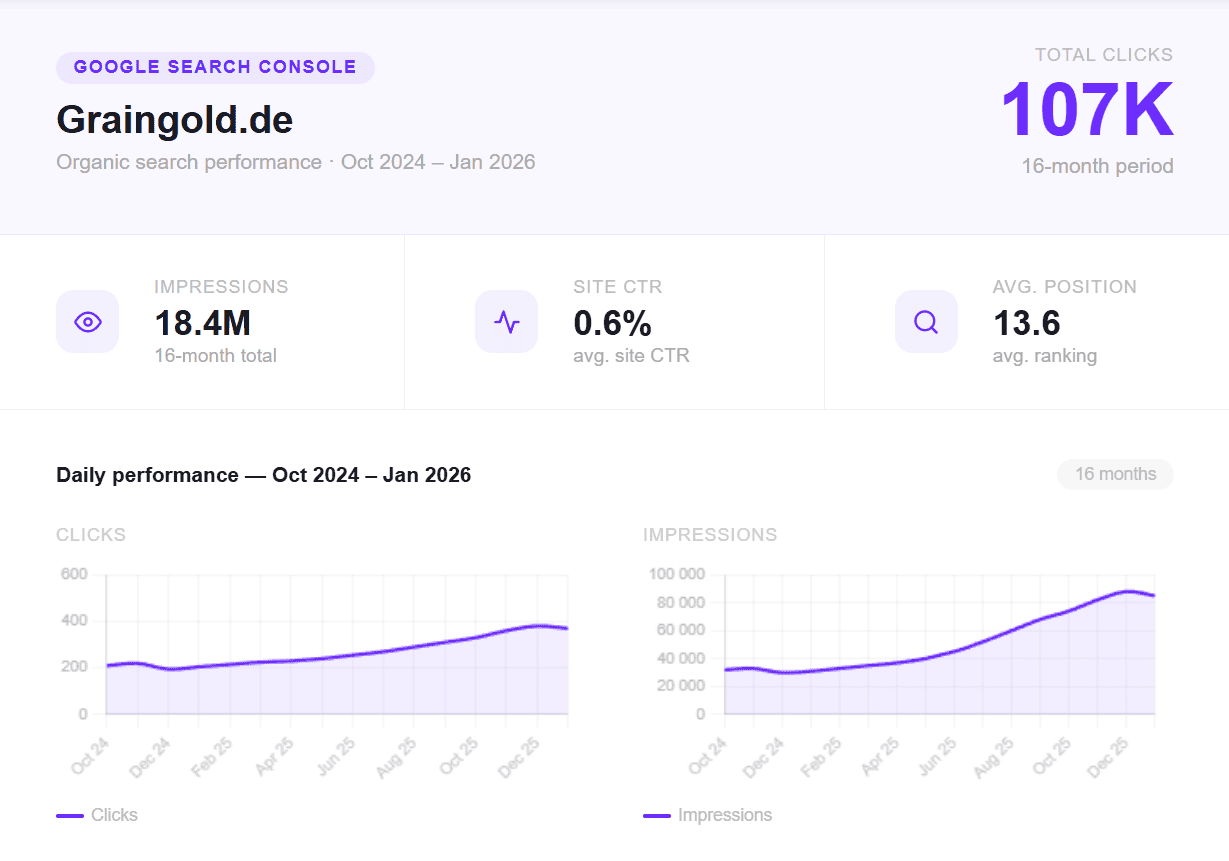Viewport: 1229px width, 861px height.
Task: Click the Daily performance section heading
Action: 264,475
